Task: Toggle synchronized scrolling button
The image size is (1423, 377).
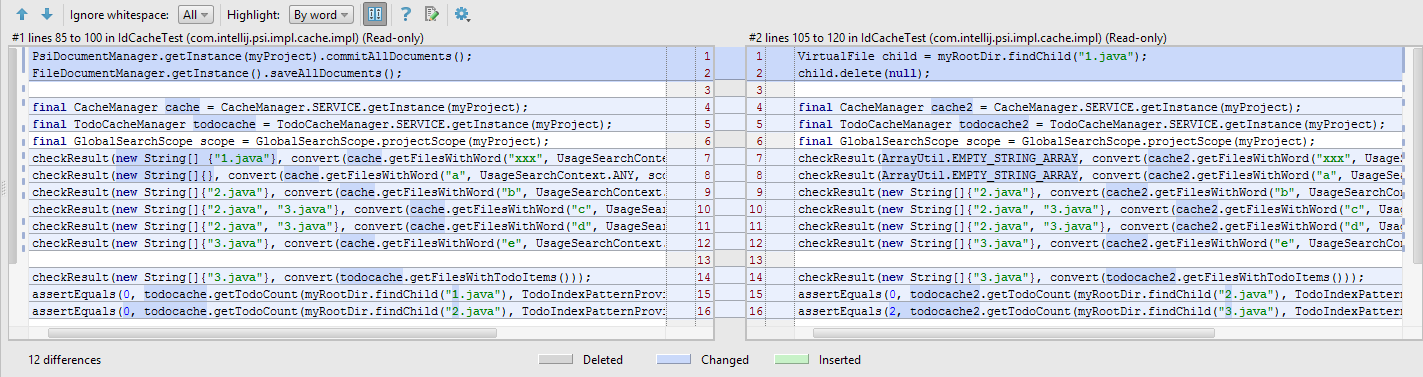Action: pyautogui.click(x=376, y=15)
